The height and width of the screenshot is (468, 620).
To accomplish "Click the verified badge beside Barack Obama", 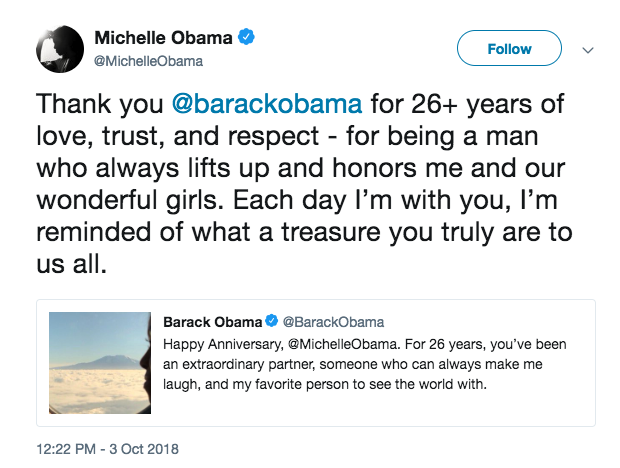I will tap(270, 321).
